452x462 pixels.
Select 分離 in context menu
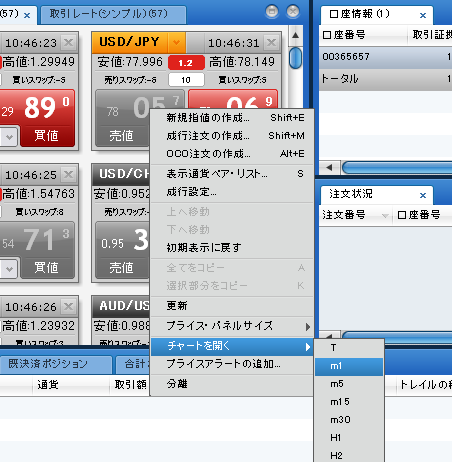coord(232,384)
